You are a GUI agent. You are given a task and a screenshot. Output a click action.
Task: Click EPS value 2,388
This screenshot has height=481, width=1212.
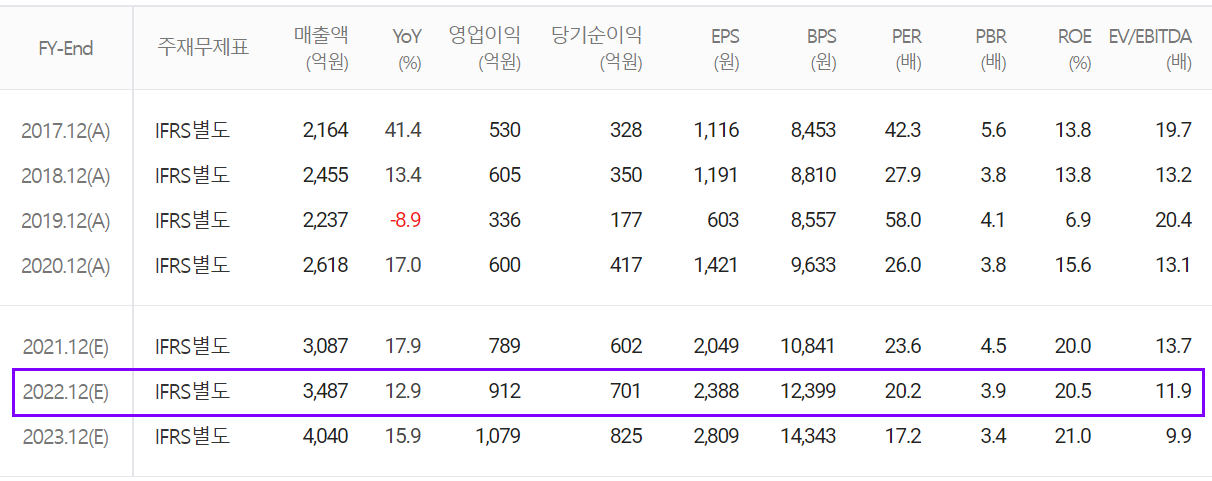click(x=716, y=391)
